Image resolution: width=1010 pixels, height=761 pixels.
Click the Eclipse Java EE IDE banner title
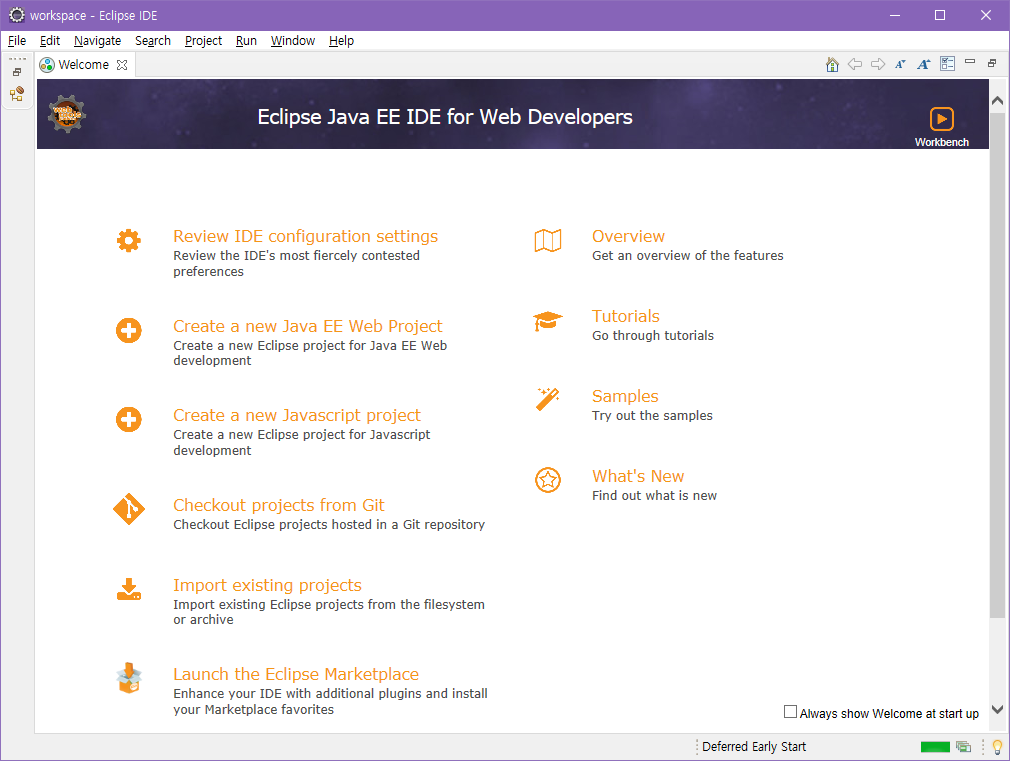[444, 117]
